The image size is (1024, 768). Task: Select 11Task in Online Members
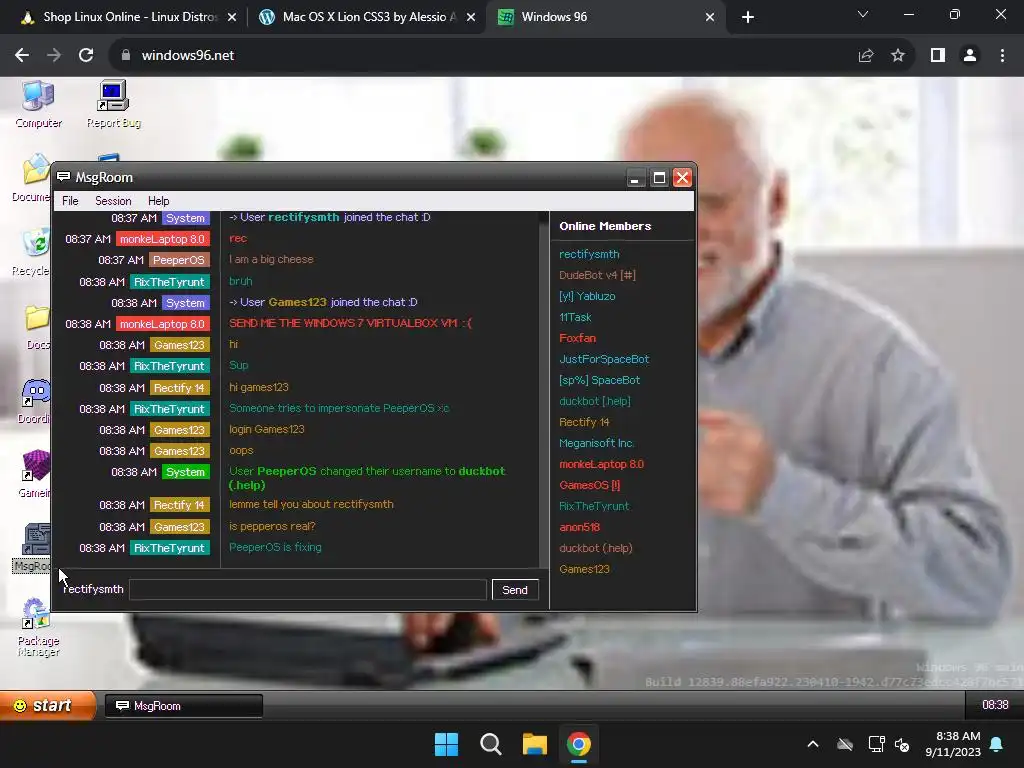pyautogui.click(x=575, y=317)
